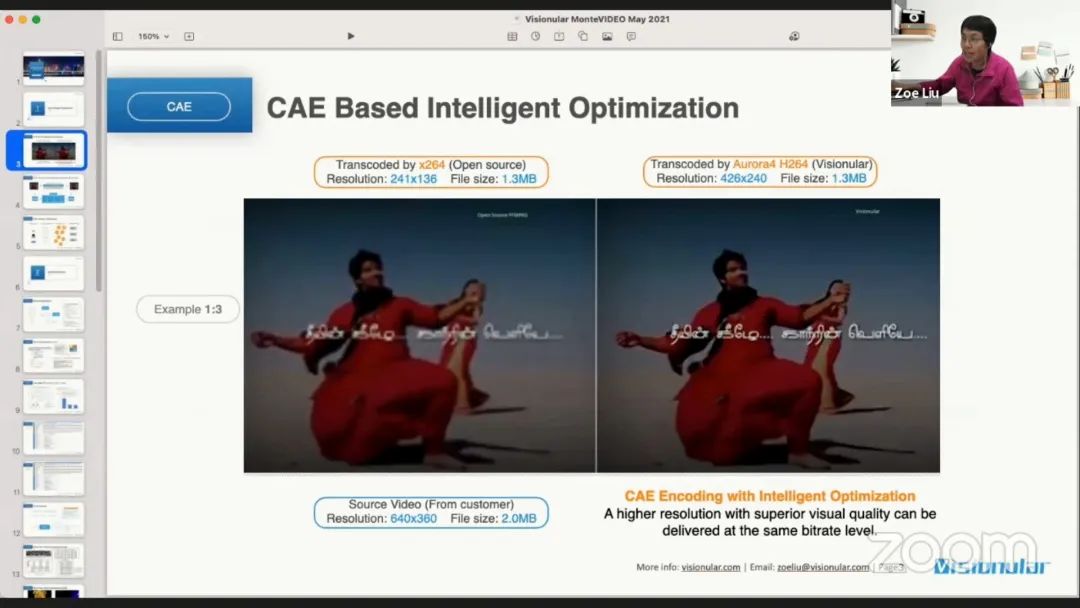Add a text box using Text icon
Screen dimensions: 1080x608
[x=559, y=36]
